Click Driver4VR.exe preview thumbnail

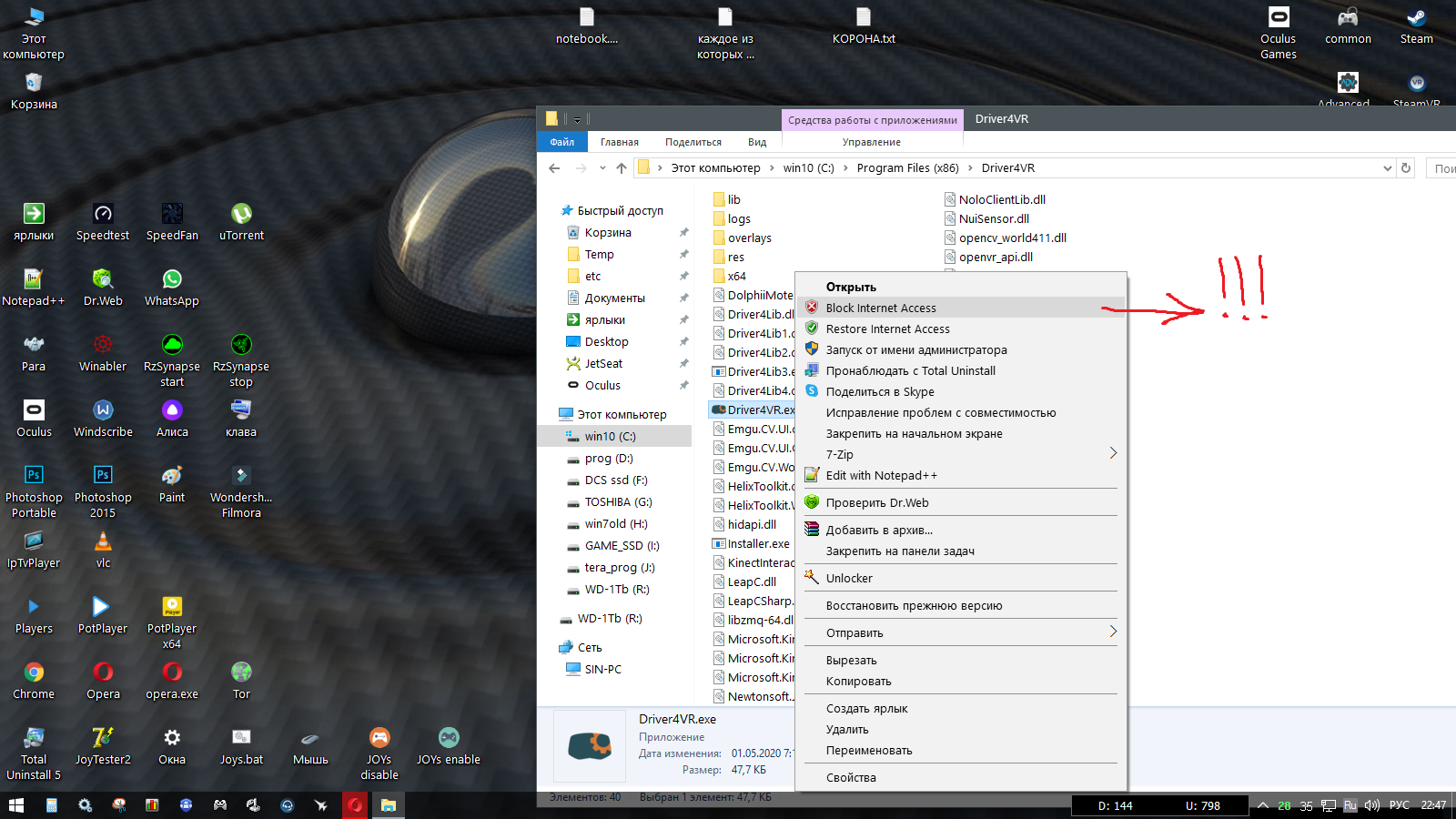pyautogui.click(x=590, y=745)
